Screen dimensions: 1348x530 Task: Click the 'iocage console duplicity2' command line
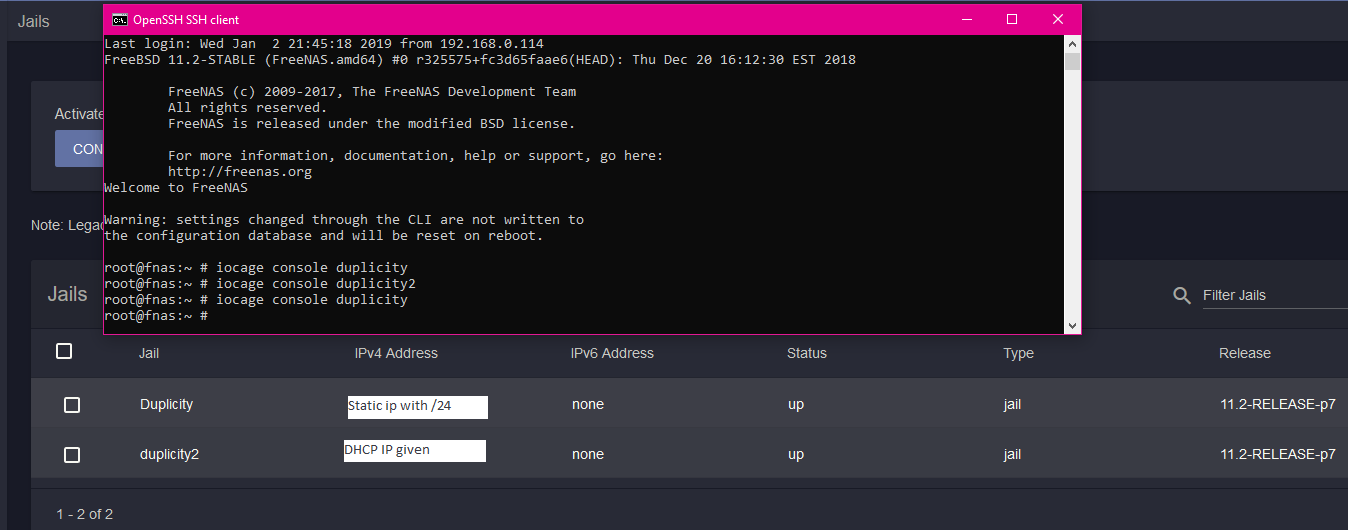point(260,284)
